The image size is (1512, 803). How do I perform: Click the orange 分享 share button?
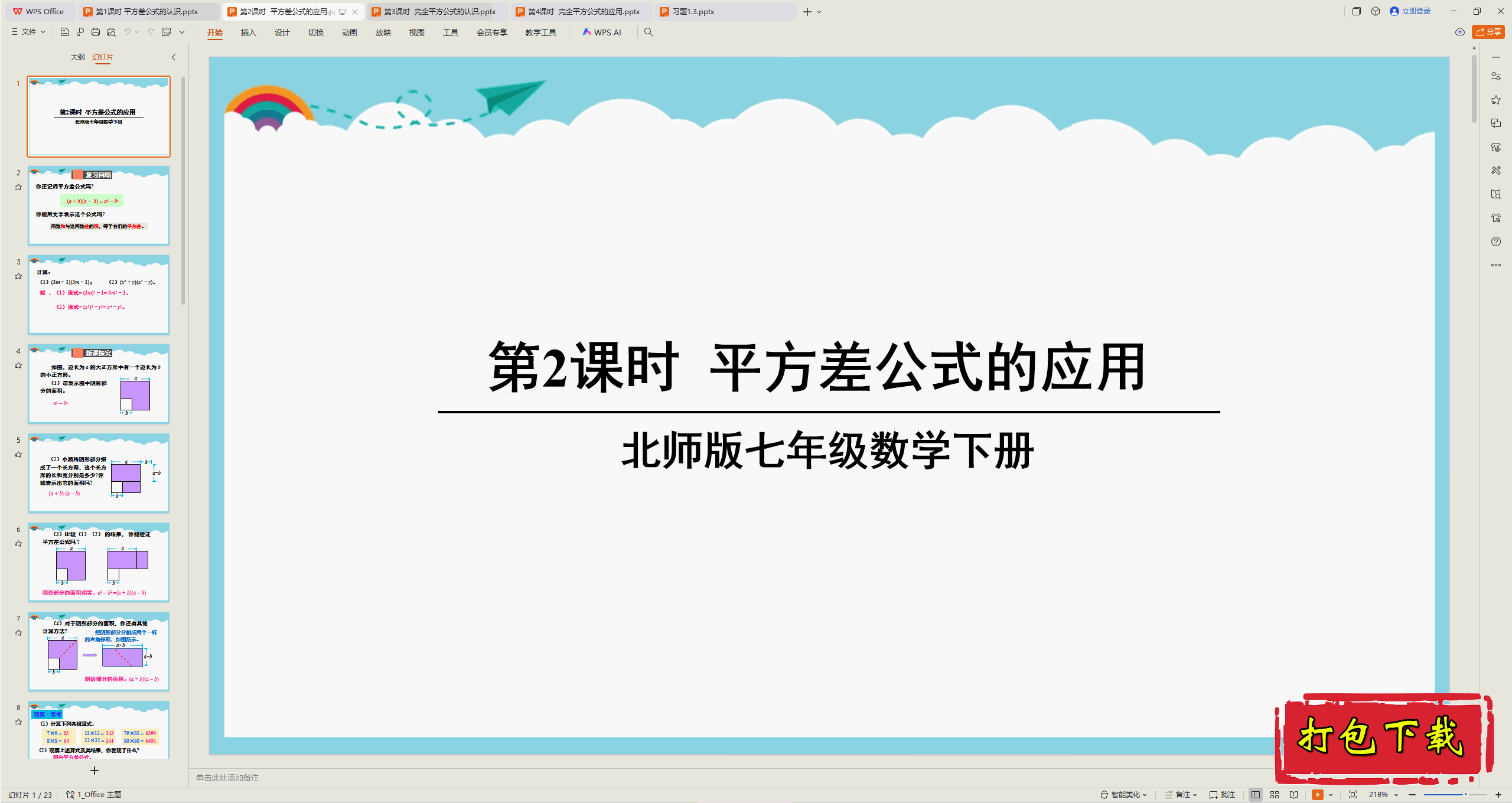click(1488, 32)
